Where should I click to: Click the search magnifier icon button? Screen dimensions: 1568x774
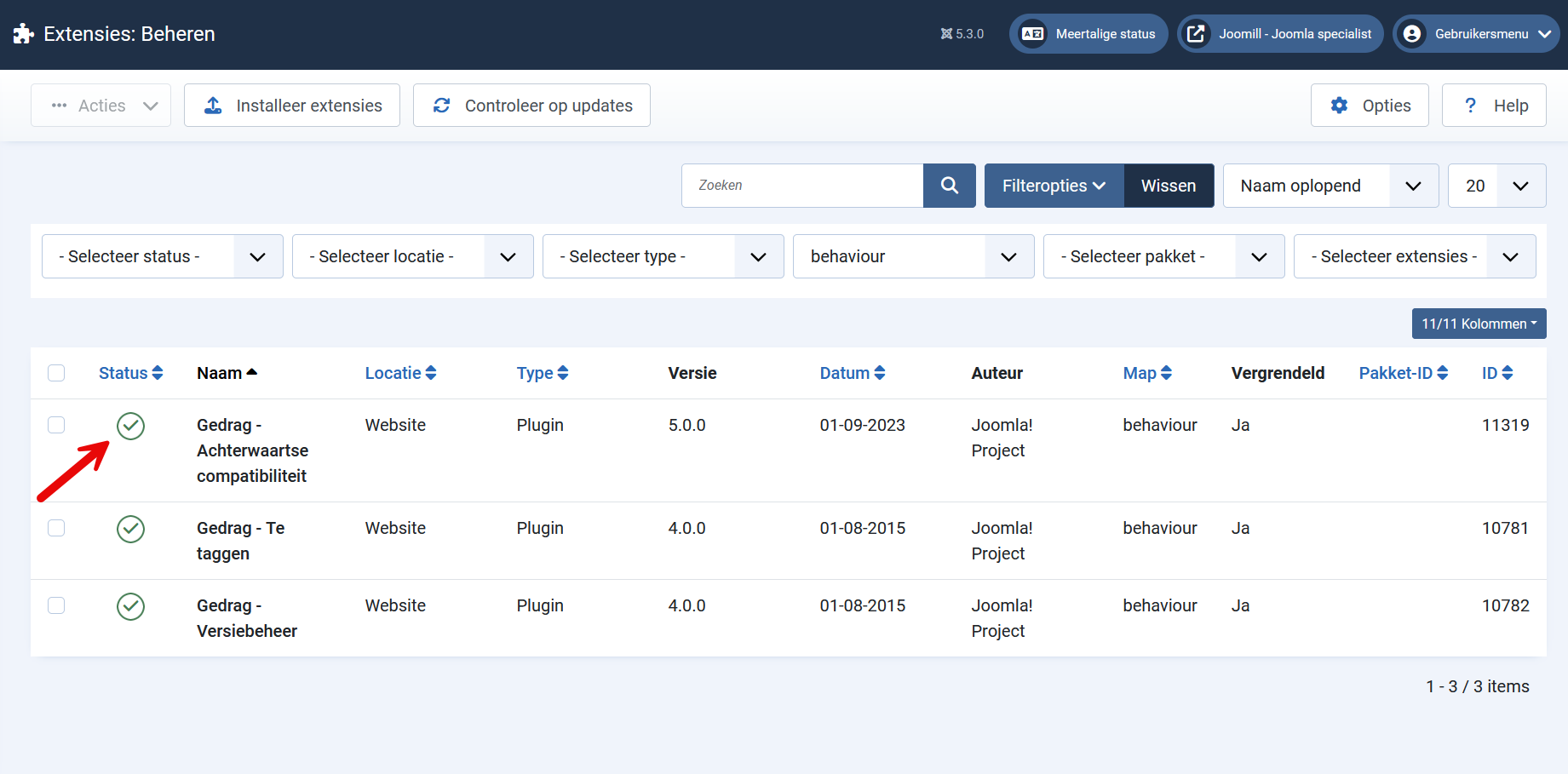click(x=949, y=186)
